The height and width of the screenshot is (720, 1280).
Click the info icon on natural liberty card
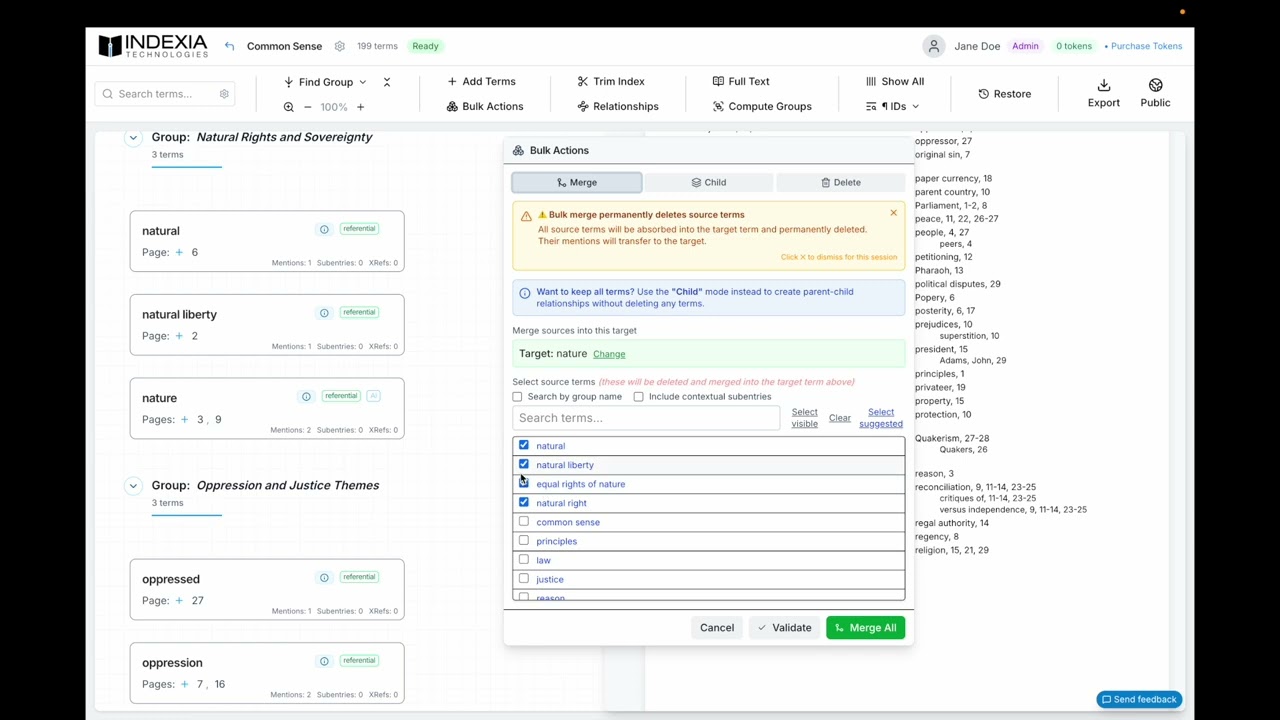[324, 313]
